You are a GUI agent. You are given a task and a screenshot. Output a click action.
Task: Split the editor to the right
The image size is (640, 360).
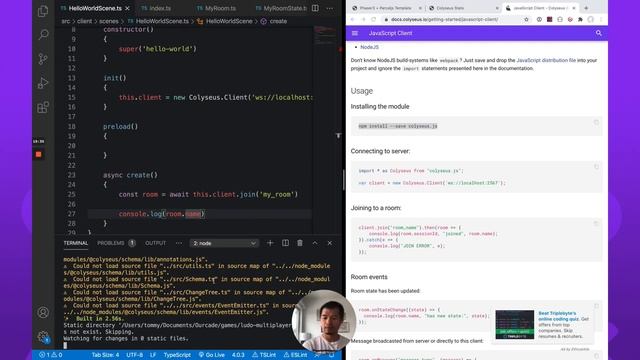(x=315, y=8)
